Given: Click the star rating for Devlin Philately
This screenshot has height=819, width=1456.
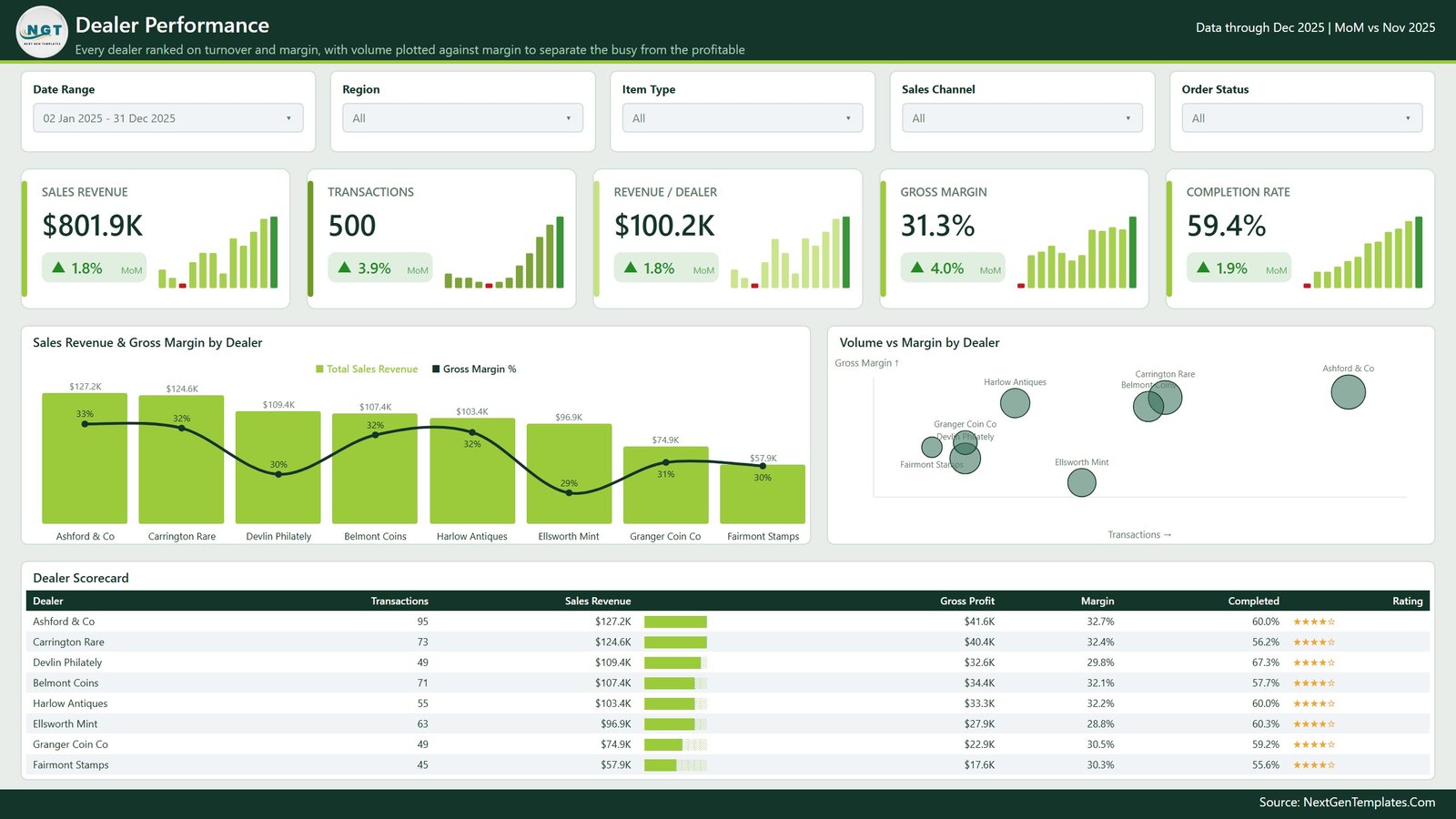Looking at the screenshot, I should pyautogui.click(x=1314, y=662).
